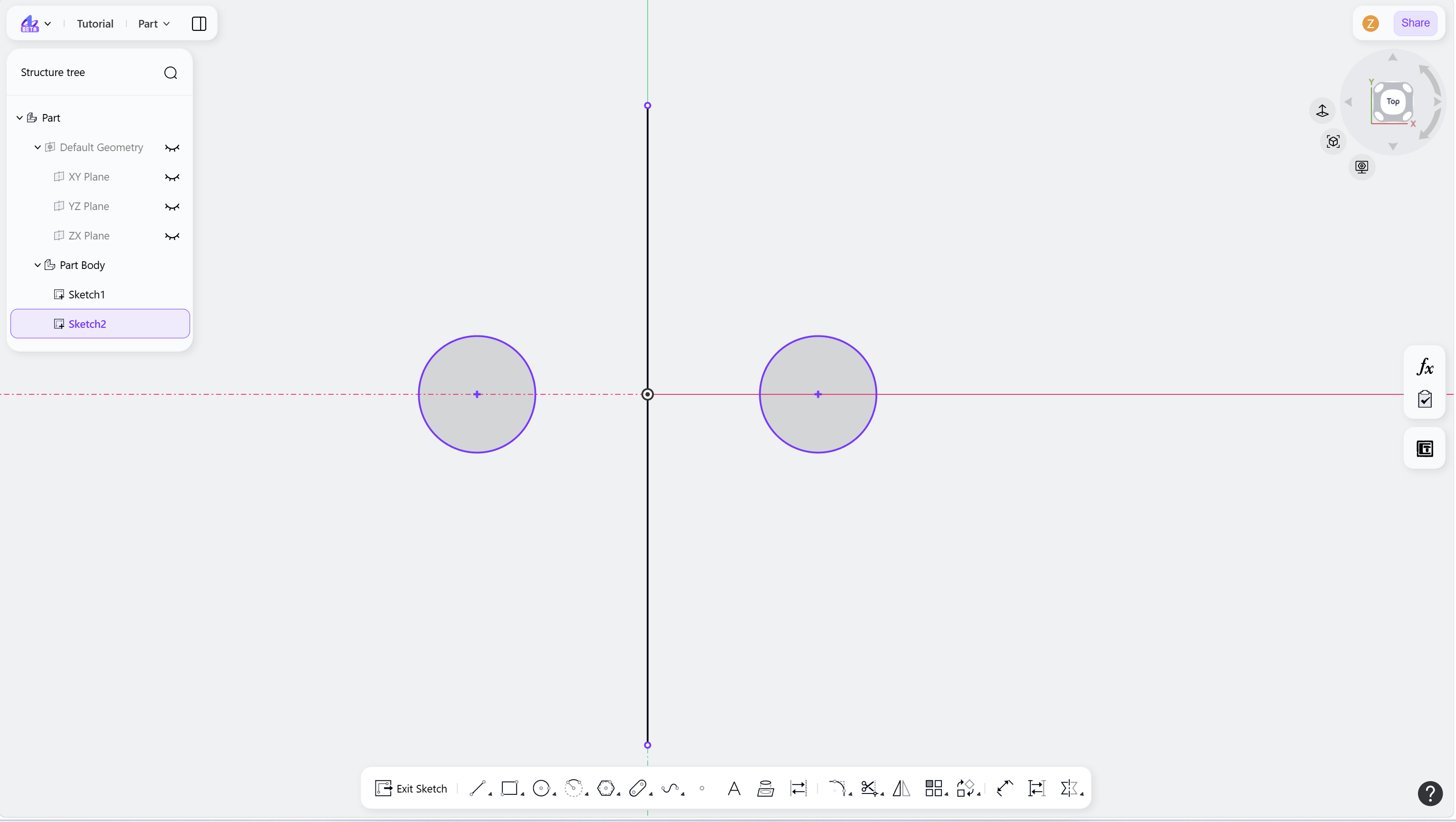Show the YZ Plane
This screenshot has height=822, width=1456.
coord(172,207)
